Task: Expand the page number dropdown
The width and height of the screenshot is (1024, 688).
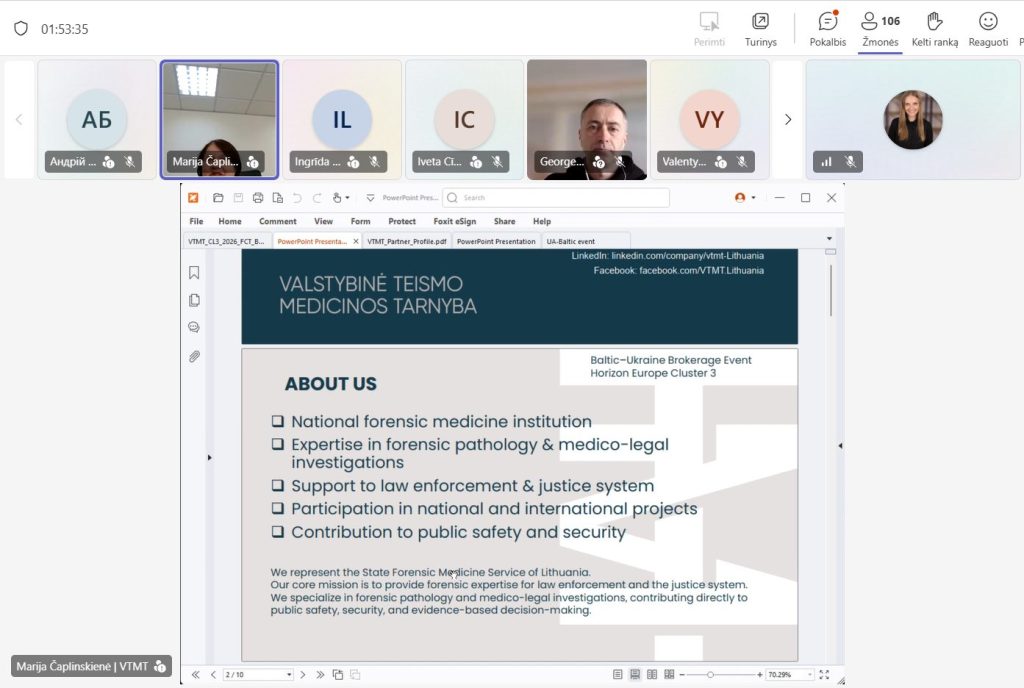Action: [x=289, y=675]
